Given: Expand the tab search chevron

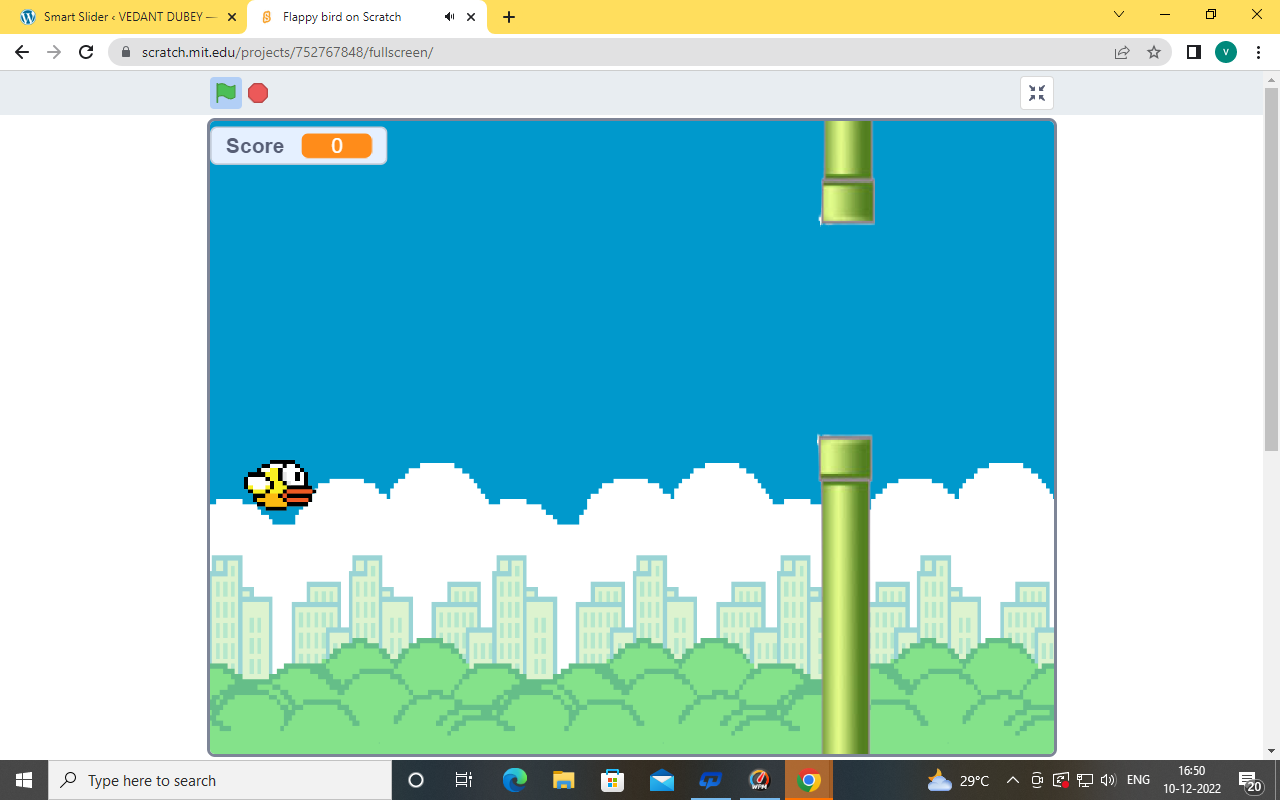Looking at the screenshot, I should pos(1119,15).
